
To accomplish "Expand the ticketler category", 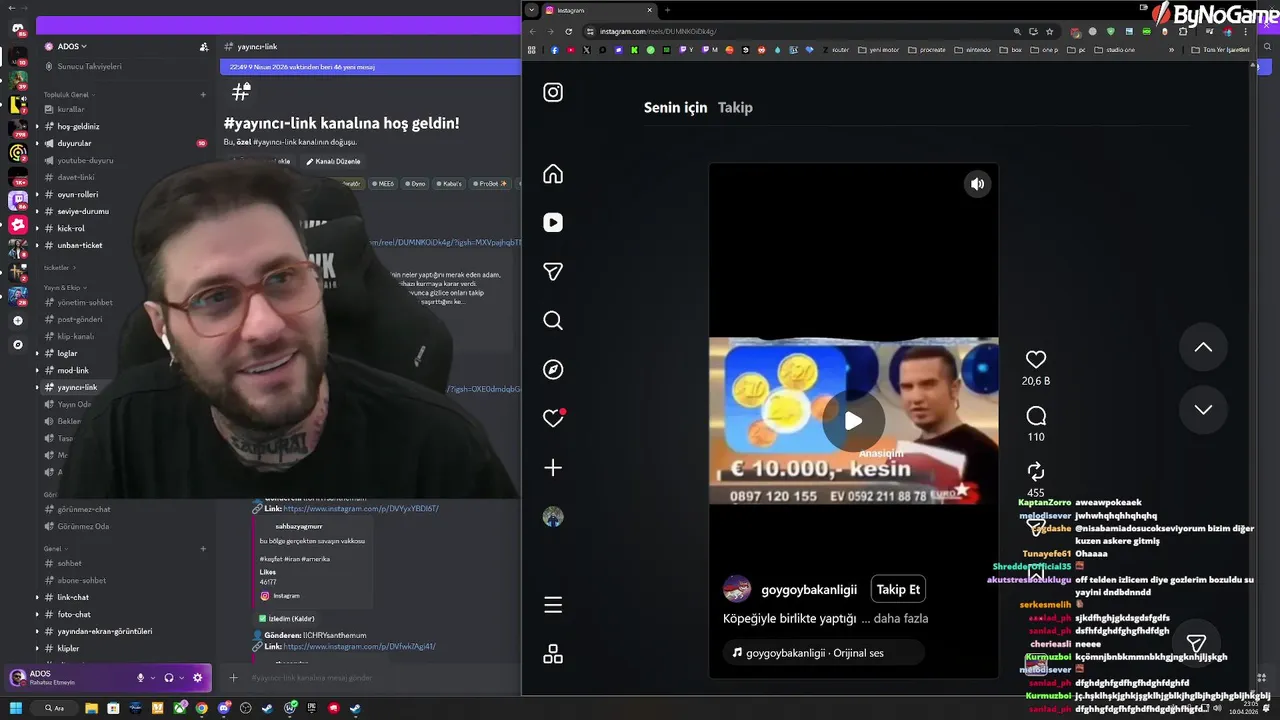I will [x=58, y=267].
